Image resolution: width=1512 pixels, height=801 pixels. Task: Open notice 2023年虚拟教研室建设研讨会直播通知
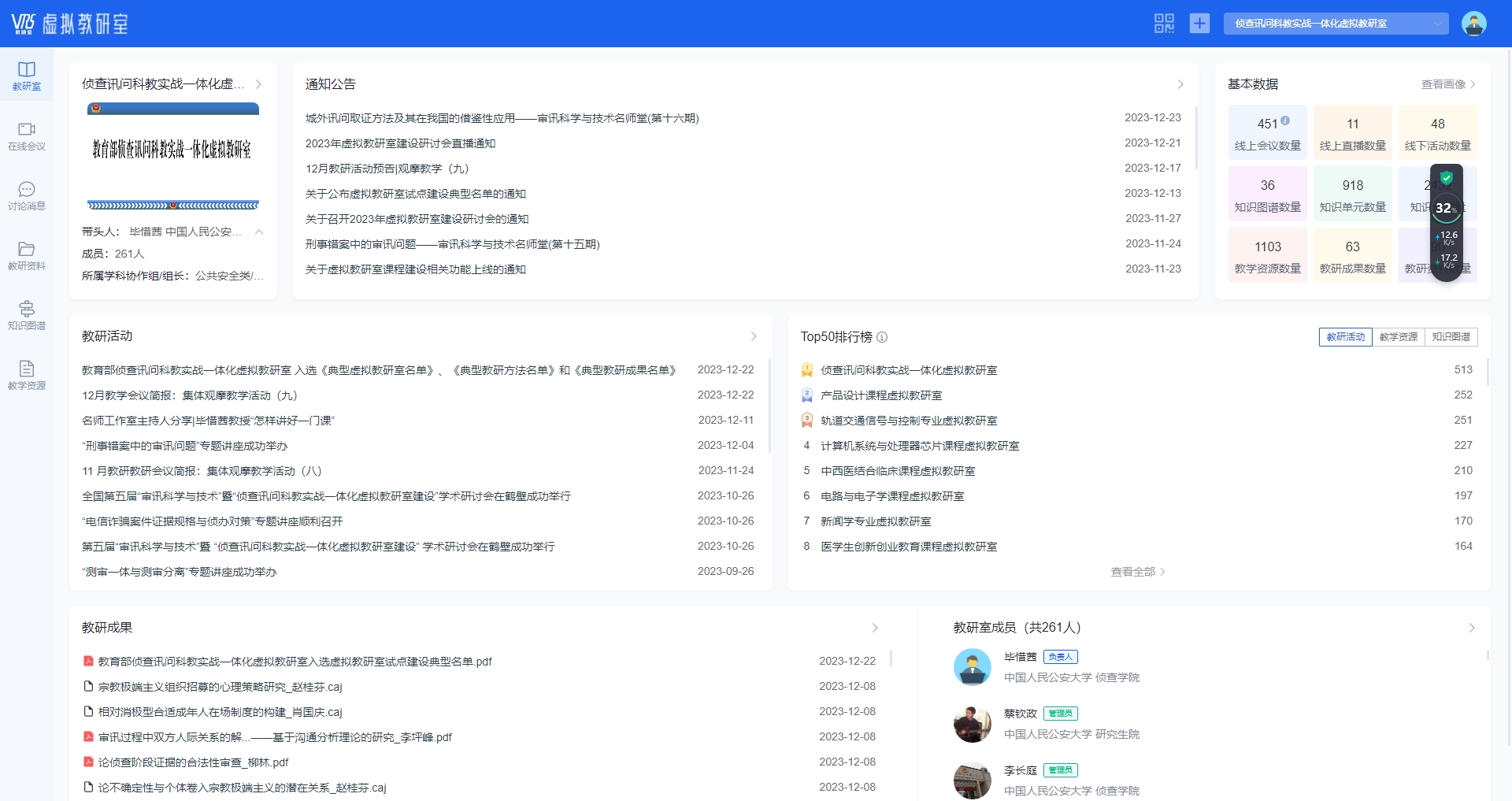pos(400,143)
